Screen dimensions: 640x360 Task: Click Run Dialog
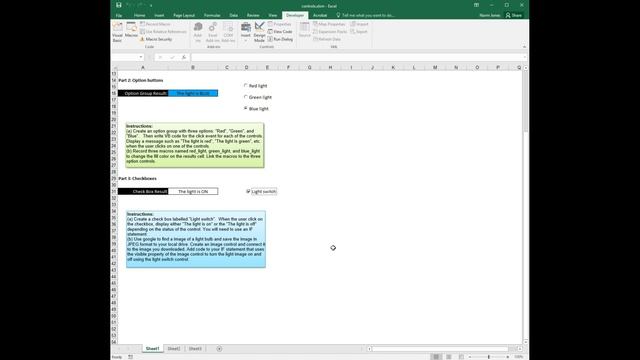280,39
